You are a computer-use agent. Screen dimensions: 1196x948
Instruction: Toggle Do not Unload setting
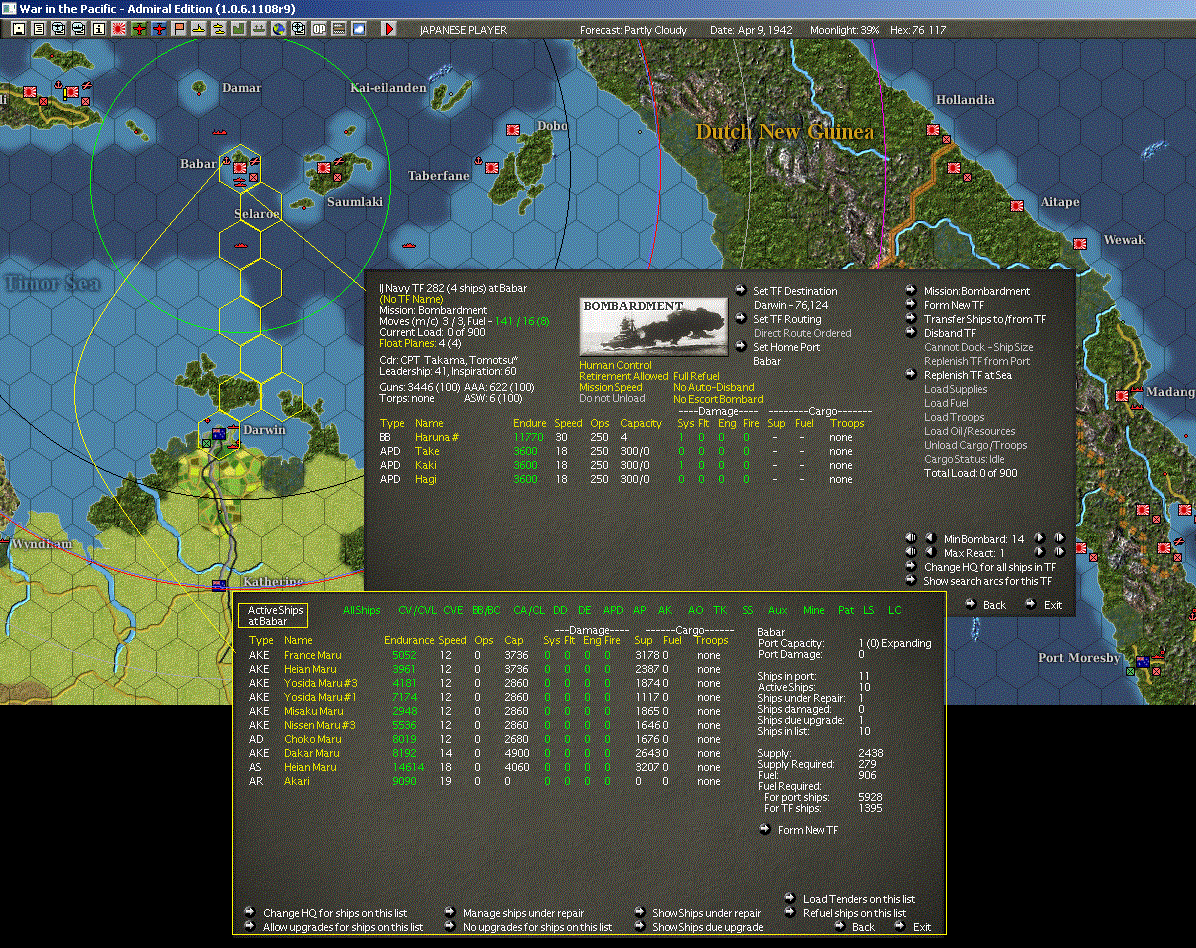612,398
